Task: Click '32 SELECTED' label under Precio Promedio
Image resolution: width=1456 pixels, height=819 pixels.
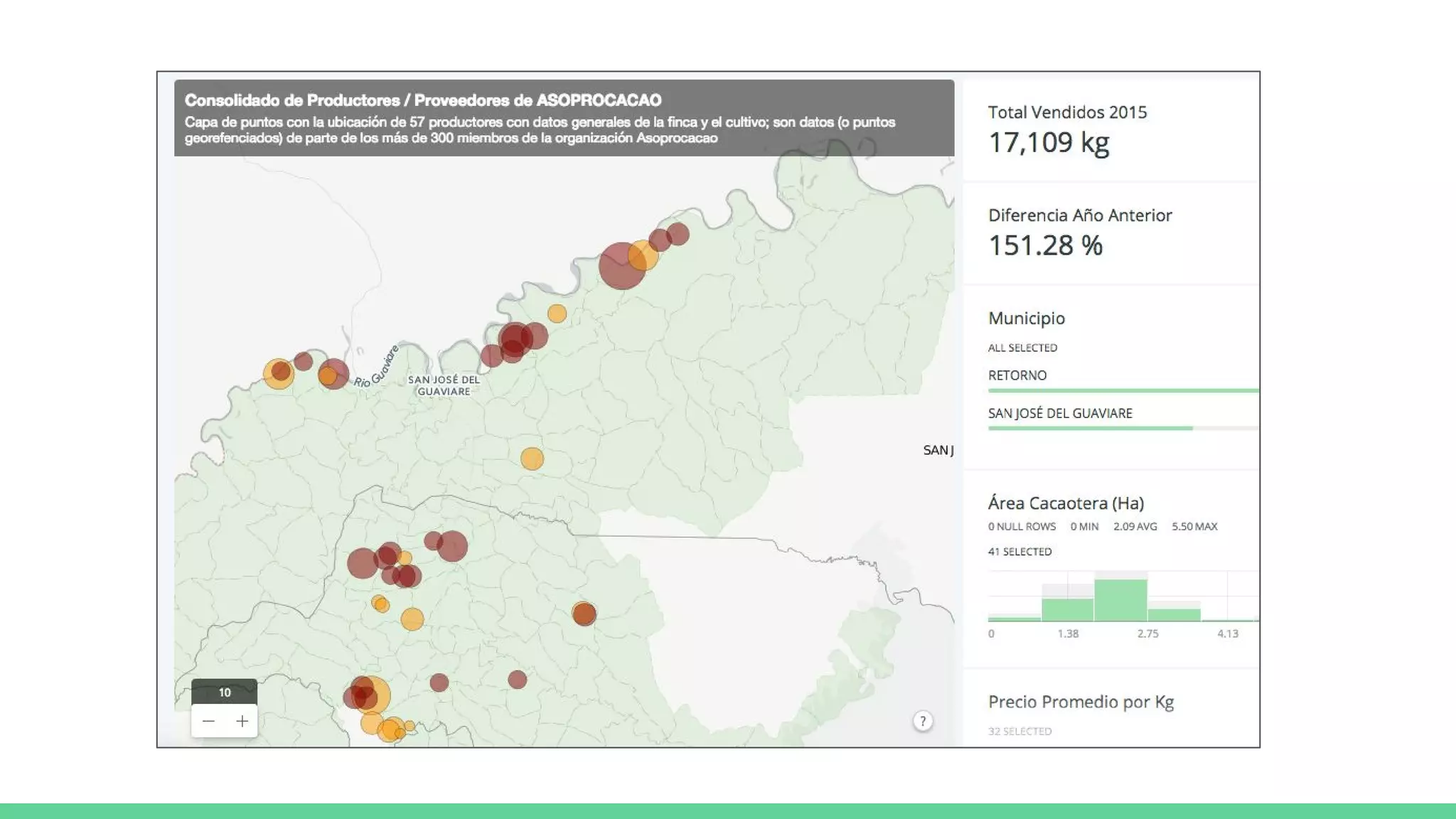Action: [x=1019, y=731]
